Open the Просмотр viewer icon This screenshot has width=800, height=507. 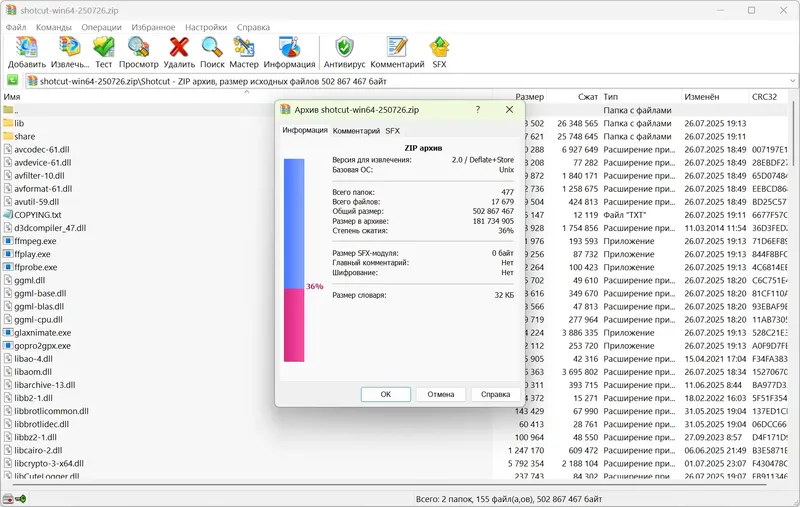click(138, 47)
